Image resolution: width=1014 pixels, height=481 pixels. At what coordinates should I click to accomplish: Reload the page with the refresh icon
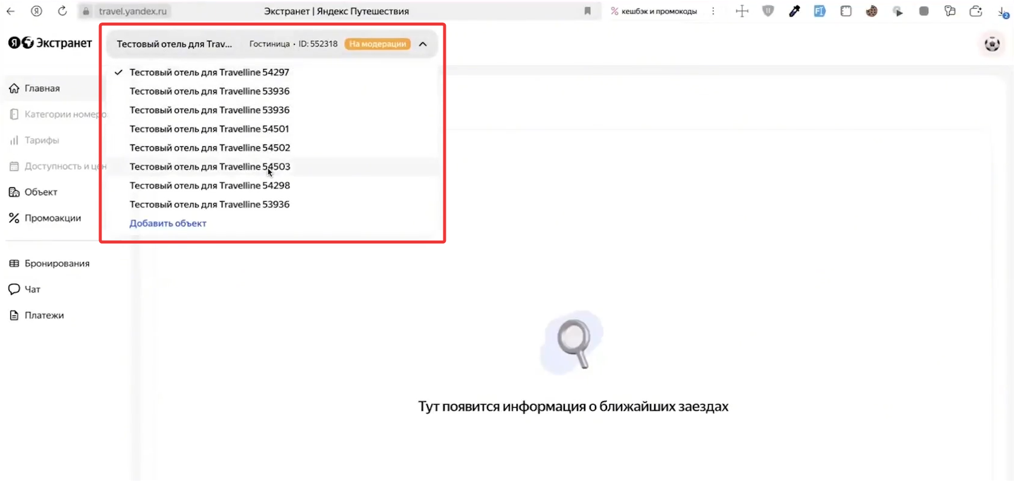[63, 11]
